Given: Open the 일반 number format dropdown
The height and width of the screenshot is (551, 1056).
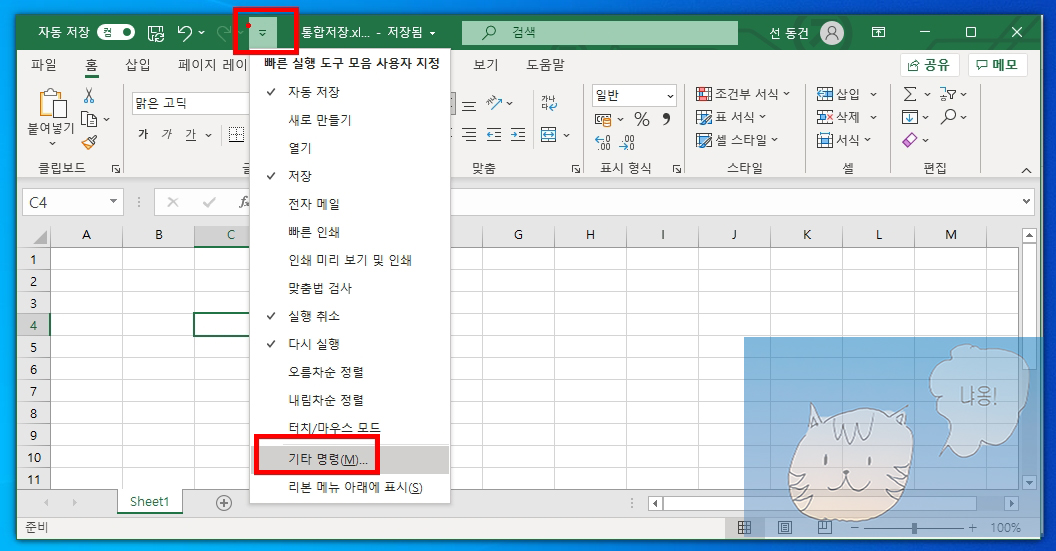Looking at the screenshot, I should click(x=670, y=96).
